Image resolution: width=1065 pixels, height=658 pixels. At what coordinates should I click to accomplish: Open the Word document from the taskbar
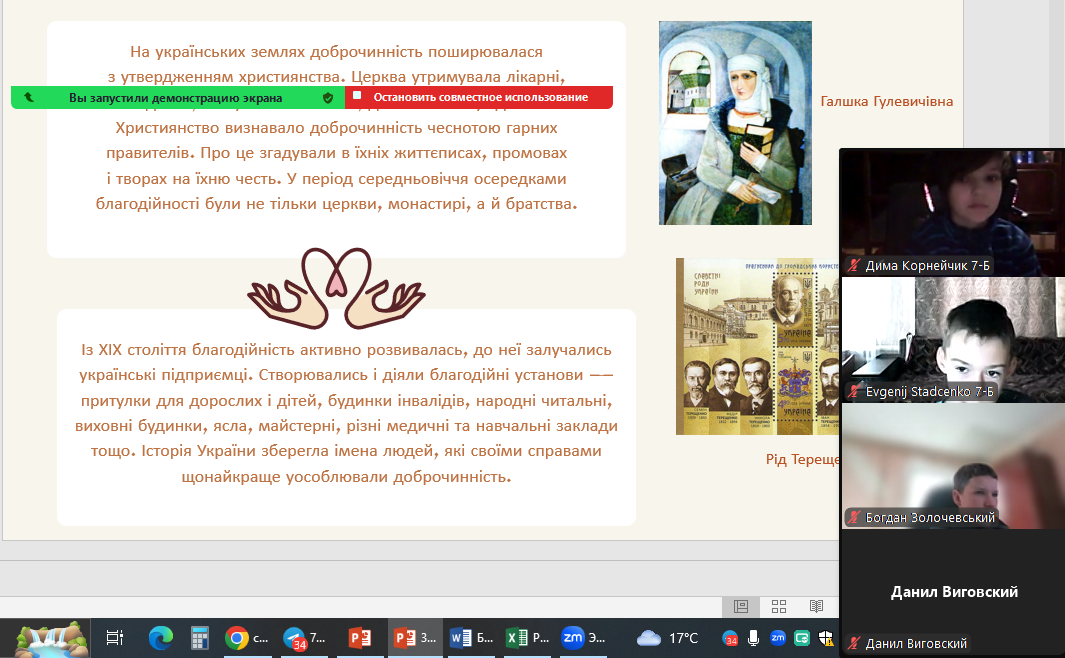point(471,638)
